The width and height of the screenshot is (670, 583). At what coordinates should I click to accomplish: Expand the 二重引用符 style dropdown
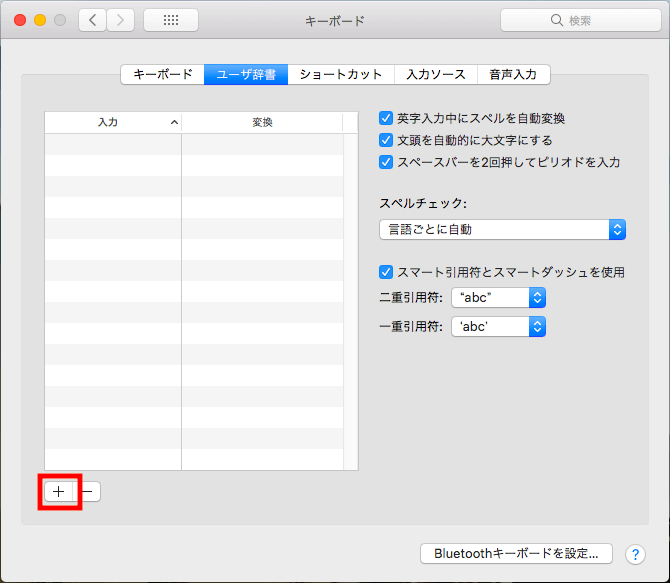[x=498, y=297]
